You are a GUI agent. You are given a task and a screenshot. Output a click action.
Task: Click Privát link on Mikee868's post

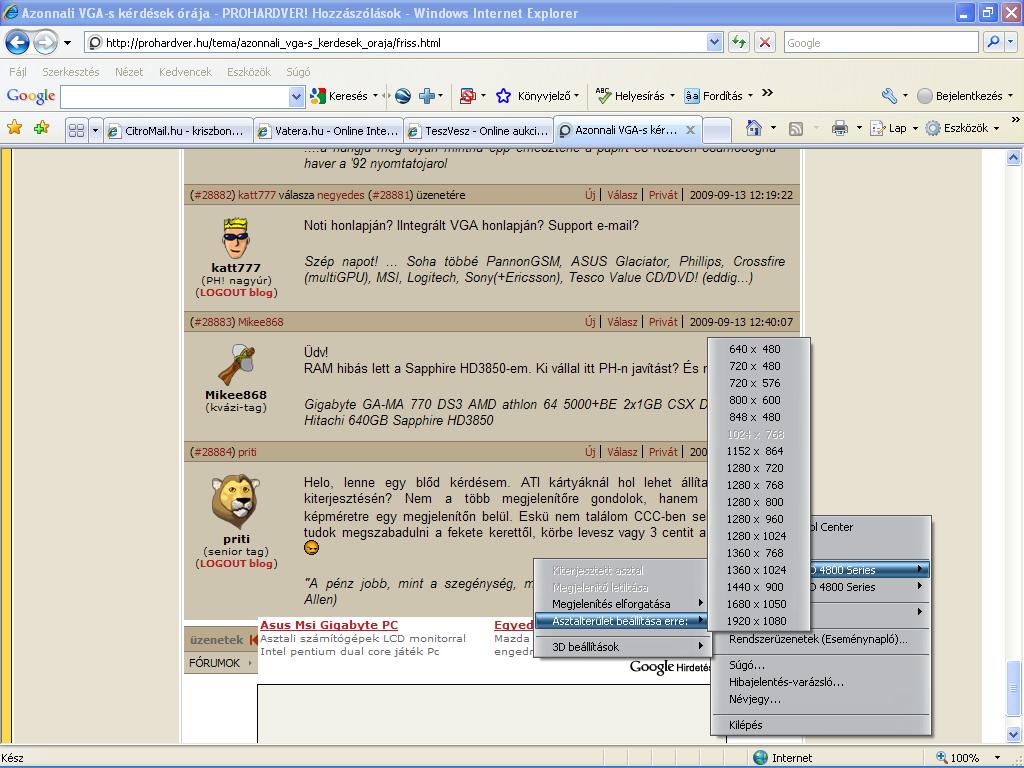click(663, 322)
